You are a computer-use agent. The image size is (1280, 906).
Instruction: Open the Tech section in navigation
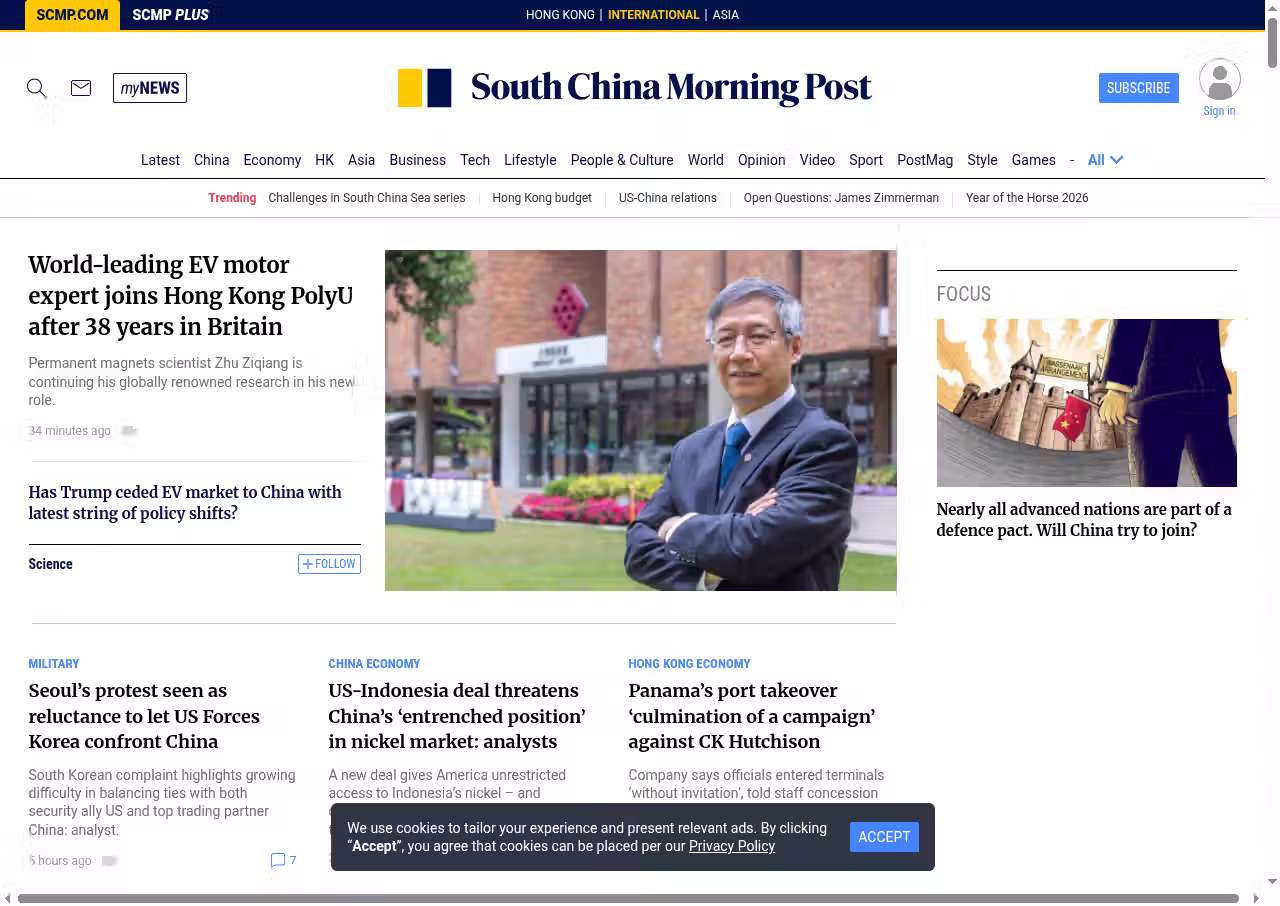(x=475, y=160)
